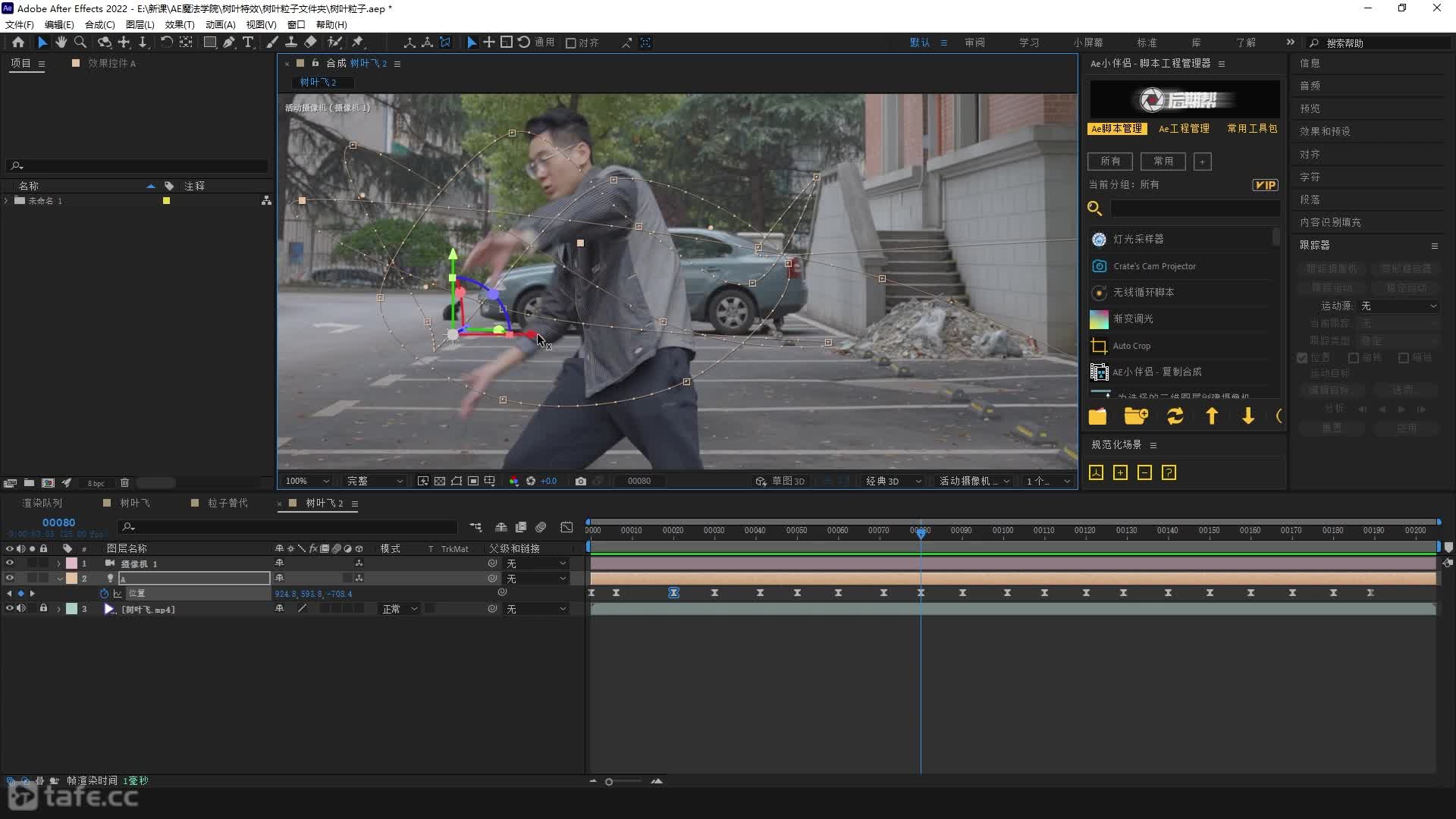Open the 运动源 dropdown in tracker

point(1398,306)
